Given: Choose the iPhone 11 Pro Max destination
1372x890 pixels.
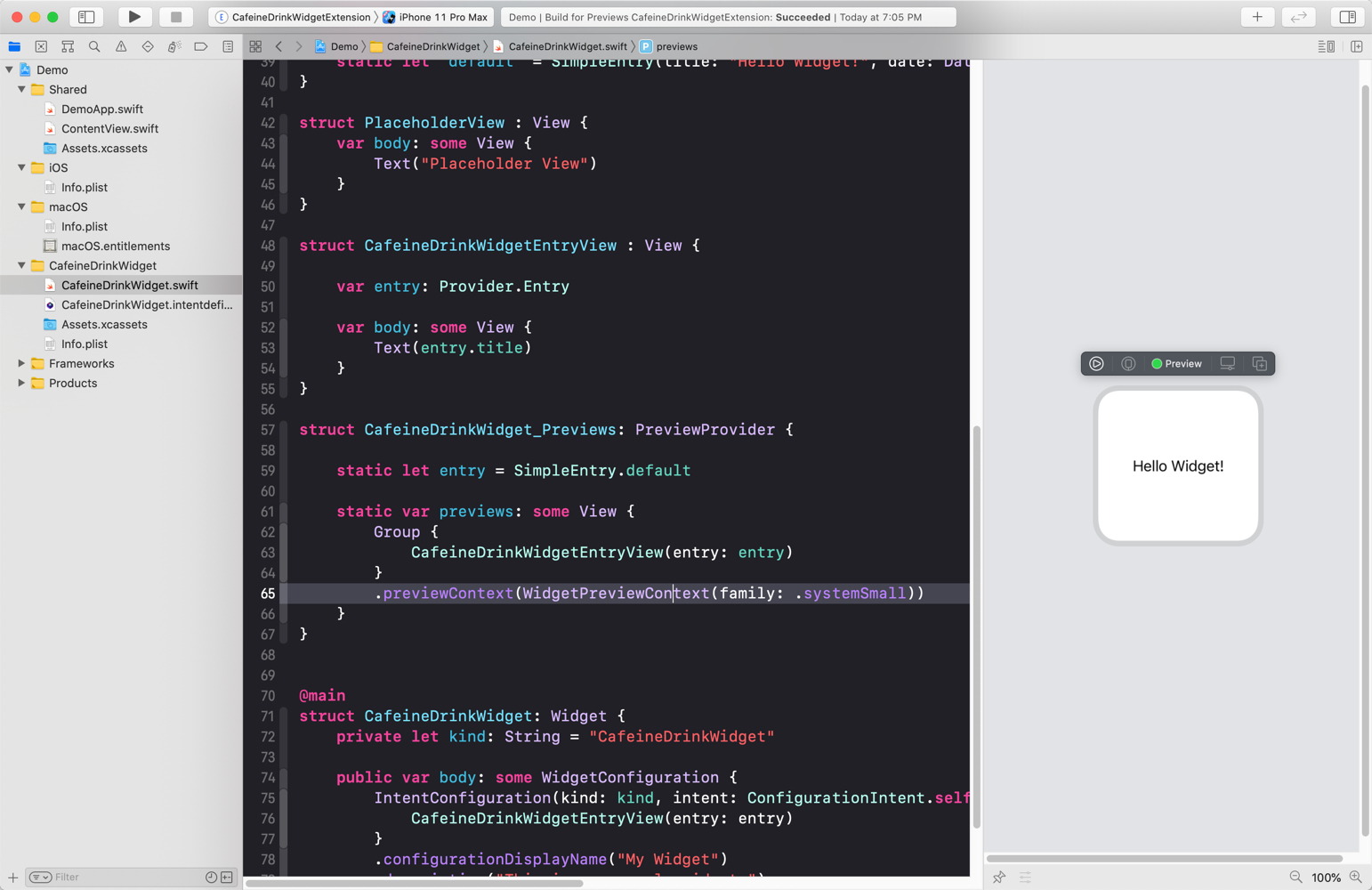Looking at the screenshot, I should click(436, 17).
